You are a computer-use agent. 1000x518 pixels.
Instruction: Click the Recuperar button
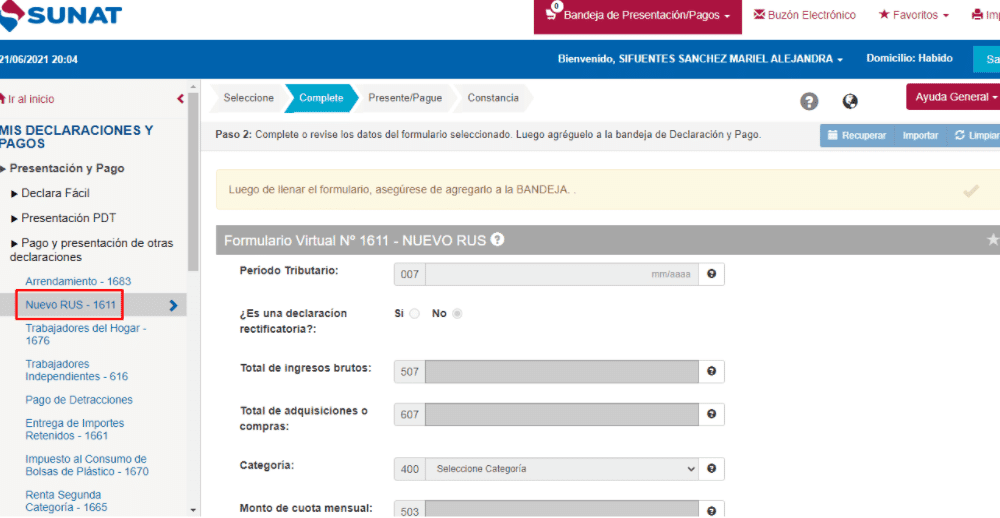tap(855, 135)
